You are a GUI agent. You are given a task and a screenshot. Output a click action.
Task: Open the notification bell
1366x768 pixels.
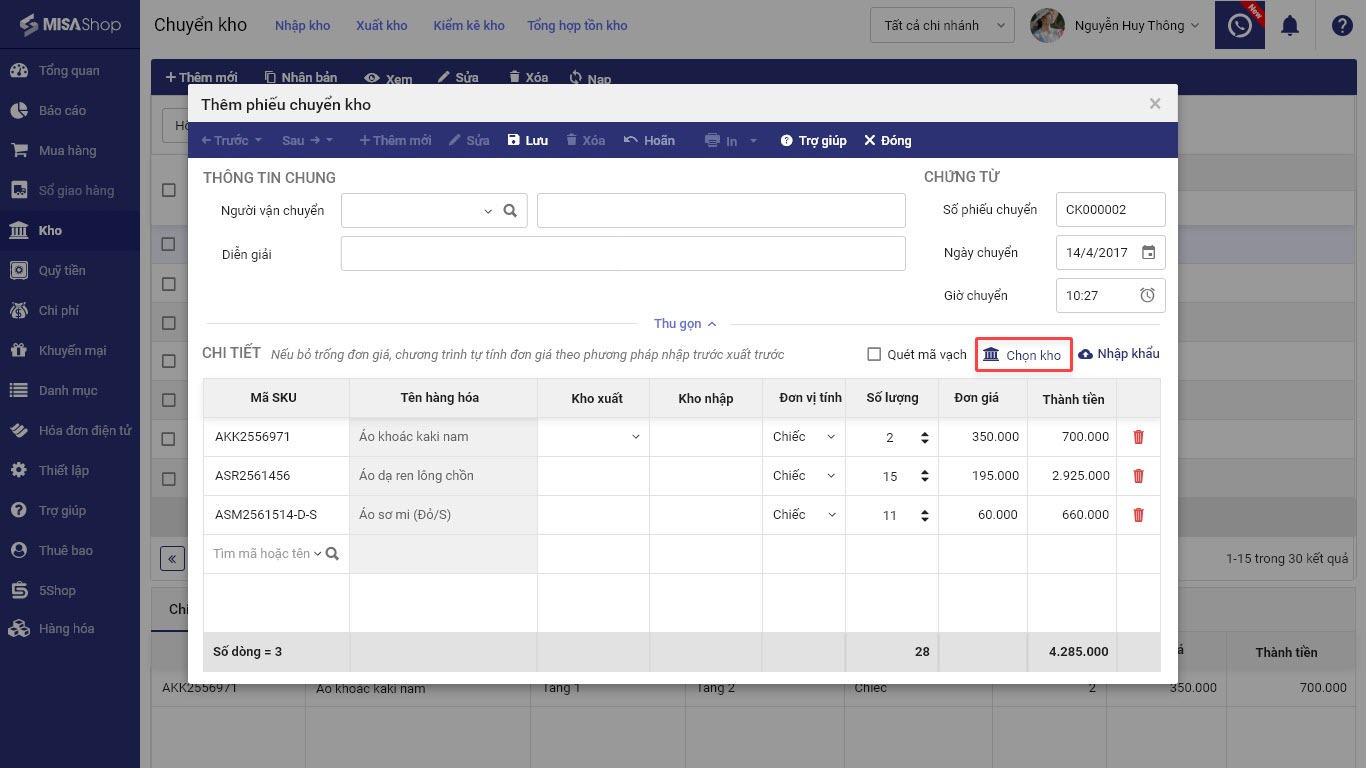[1290, 26]
